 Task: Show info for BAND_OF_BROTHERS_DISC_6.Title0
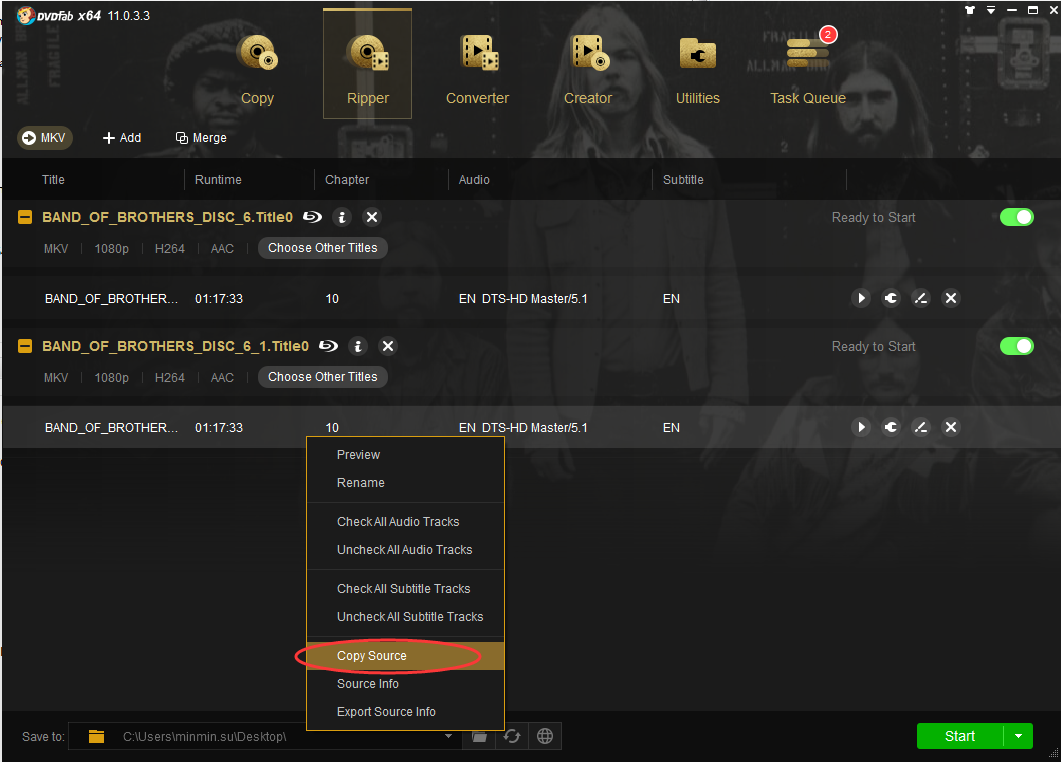click(342, 217)
